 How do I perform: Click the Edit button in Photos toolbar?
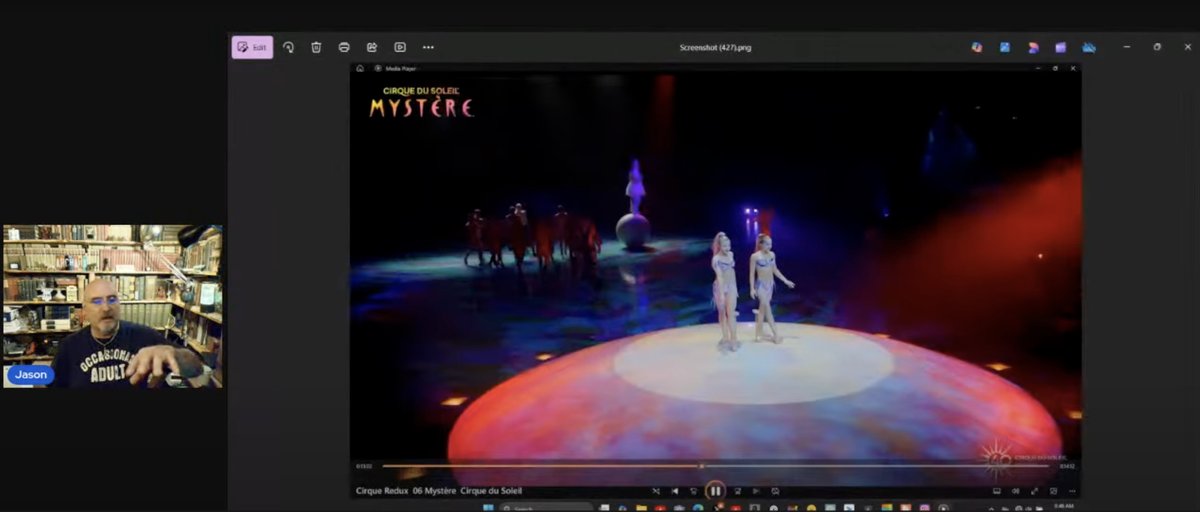click(252, 47)
